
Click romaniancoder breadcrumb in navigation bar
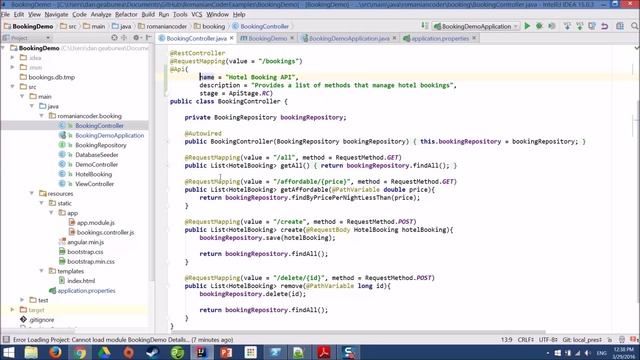click(x=162, y=26)
